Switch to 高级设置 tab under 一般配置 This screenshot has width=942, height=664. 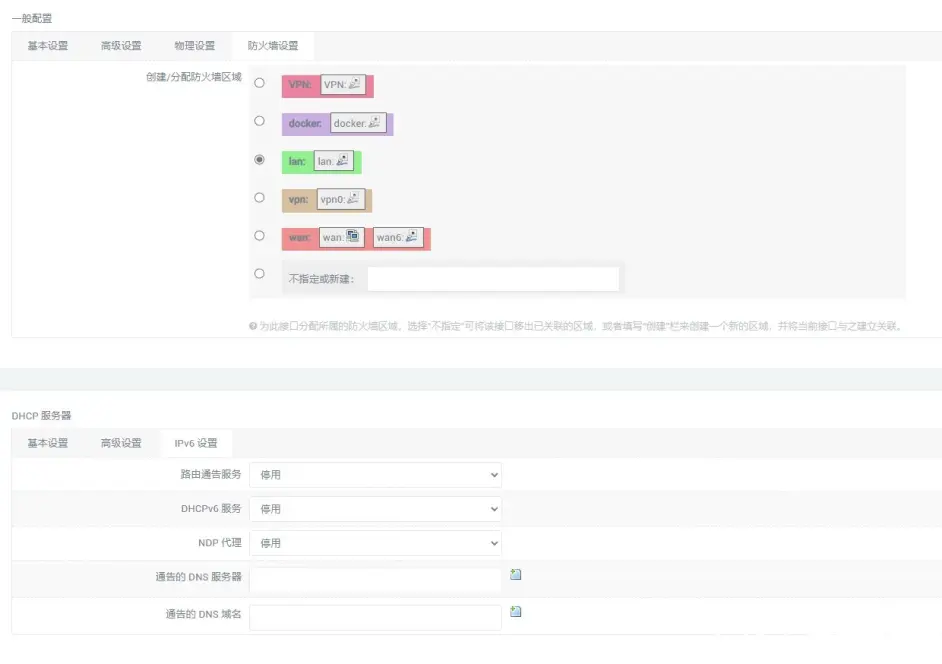point(121,46)
